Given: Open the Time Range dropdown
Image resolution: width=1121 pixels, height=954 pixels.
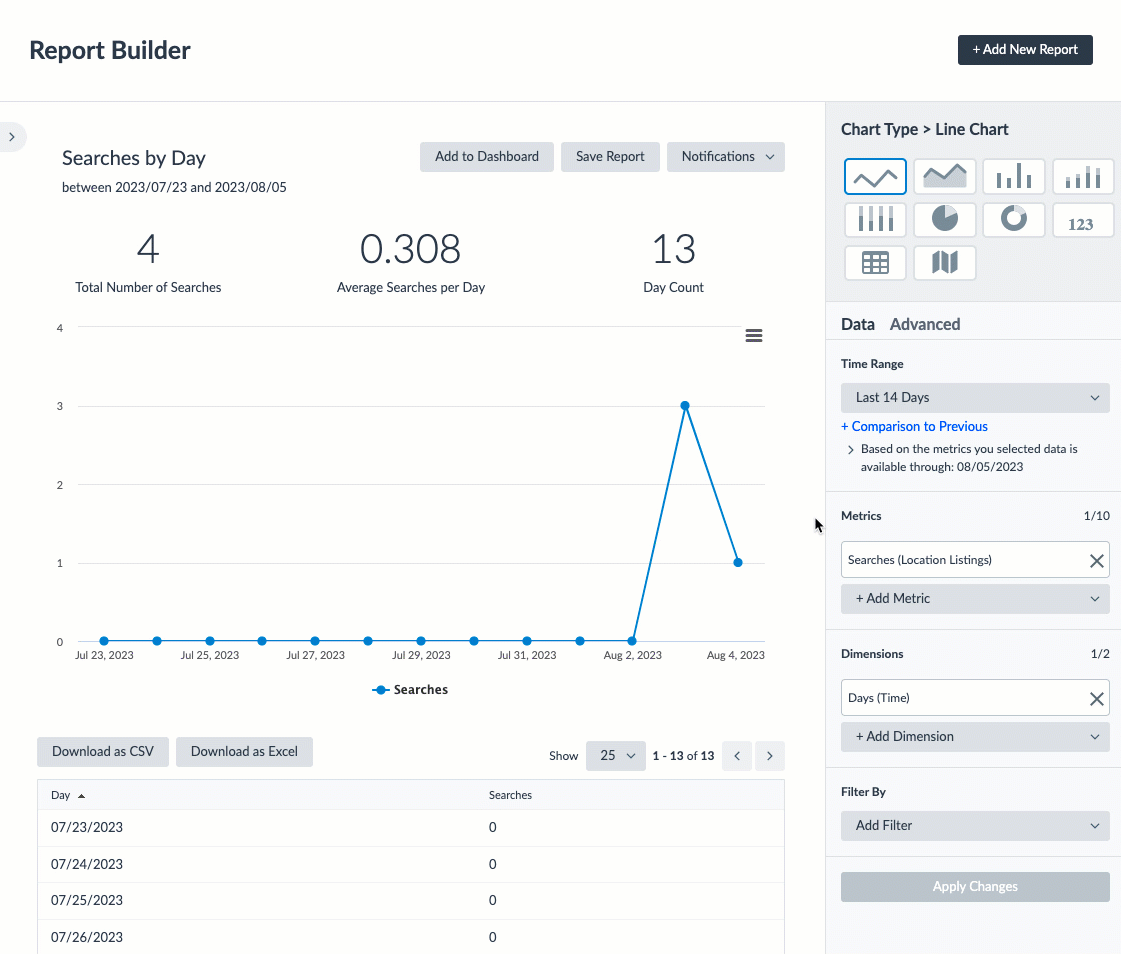Looking at the screenshot, I should coord(975,397).
